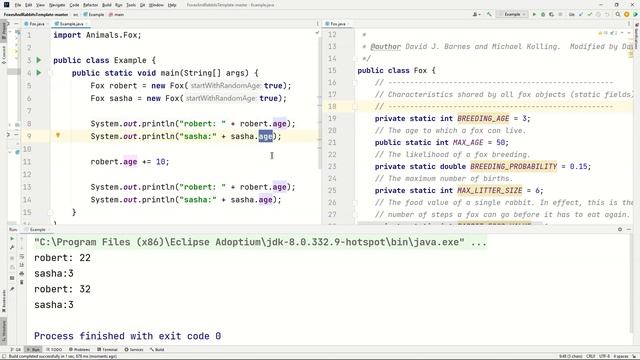Click the BREEDING_AGE field in Fox.java
Viewport: 640px width, 360px height.
click(x=483, y=118)
